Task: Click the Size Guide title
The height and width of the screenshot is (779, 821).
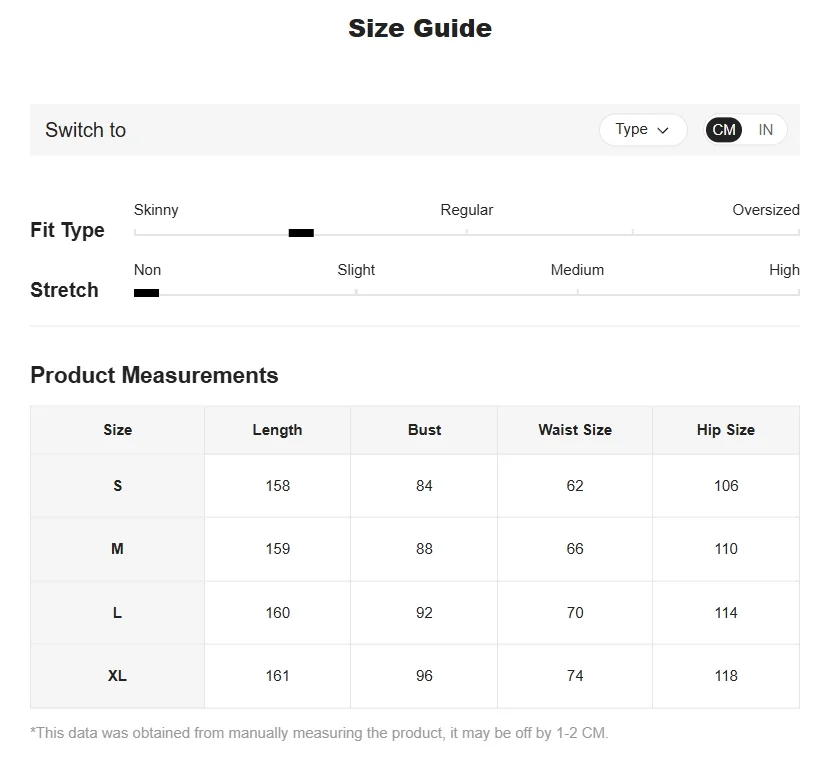Action: [x=420, y=28]
